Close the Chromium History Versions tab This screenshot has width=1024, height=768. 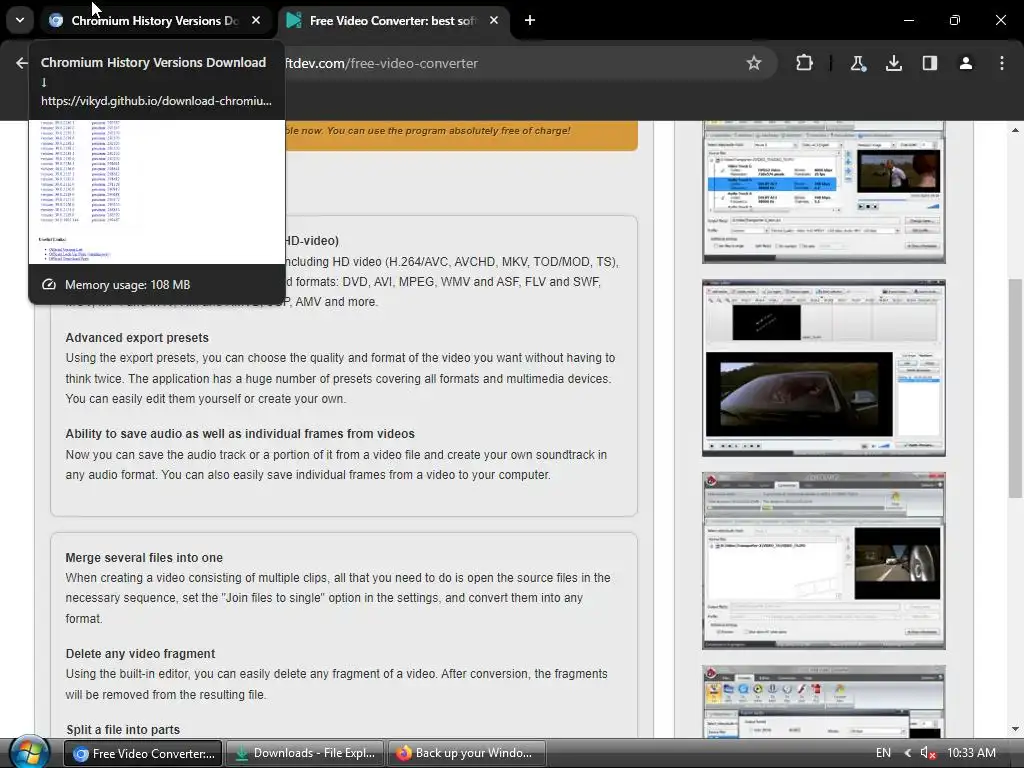coord(256,20)
